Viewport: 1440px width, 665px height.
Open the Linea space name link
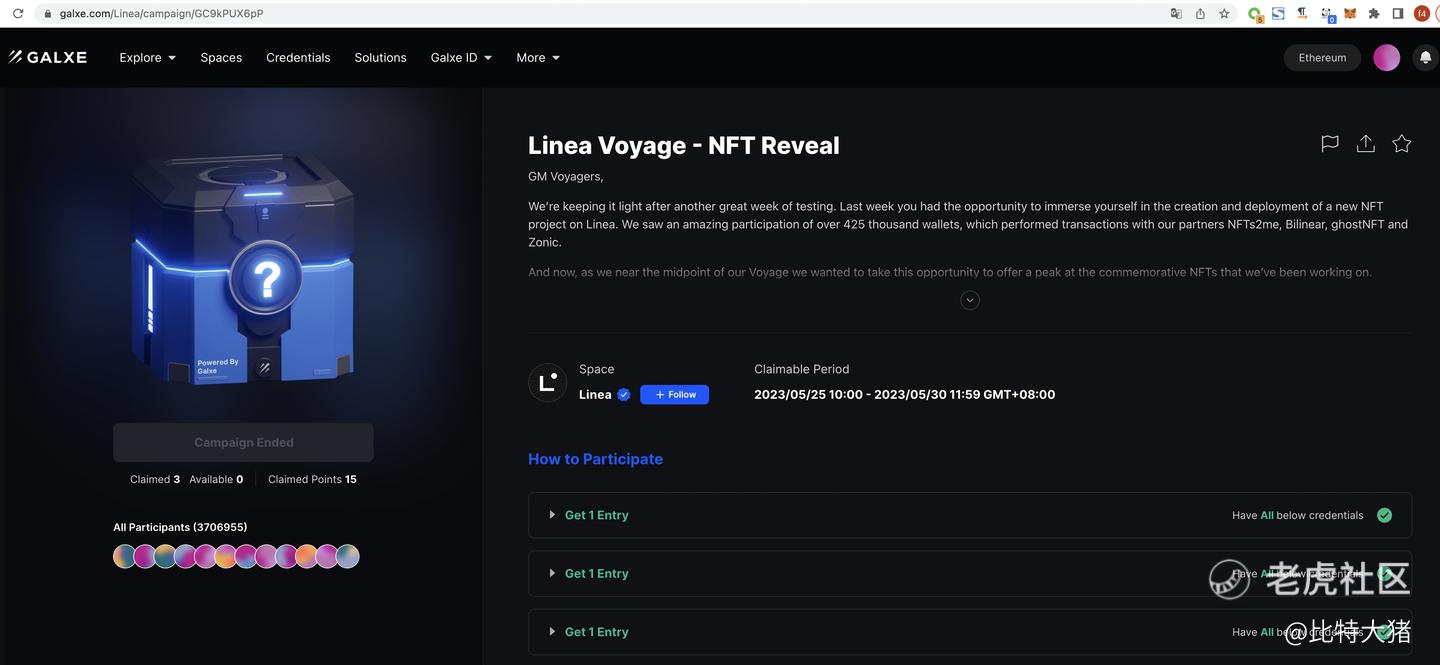click(x=595, y=395)
